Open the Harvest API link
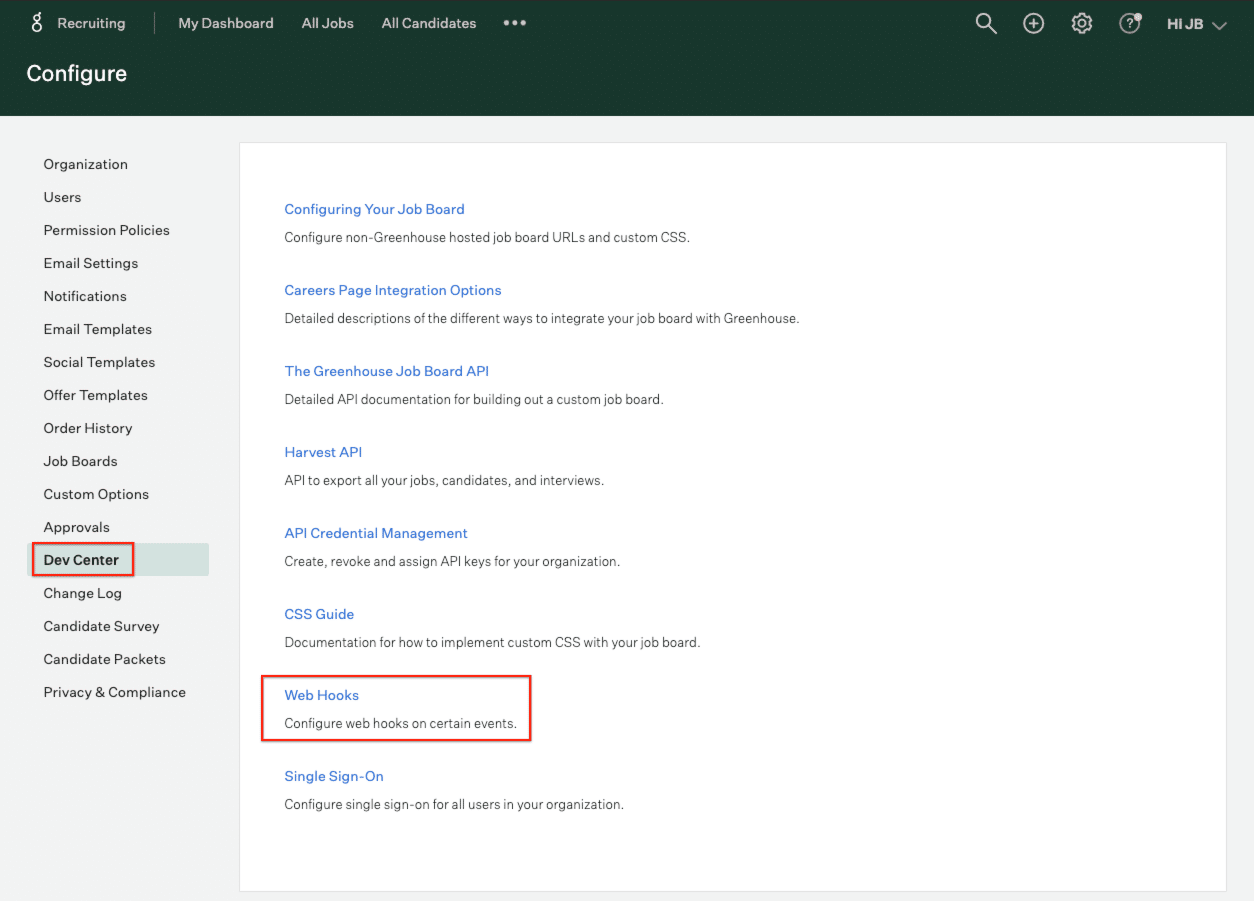Image resolution: width=1254 pixels, height=901 pixels. click(x=323, y=452)
